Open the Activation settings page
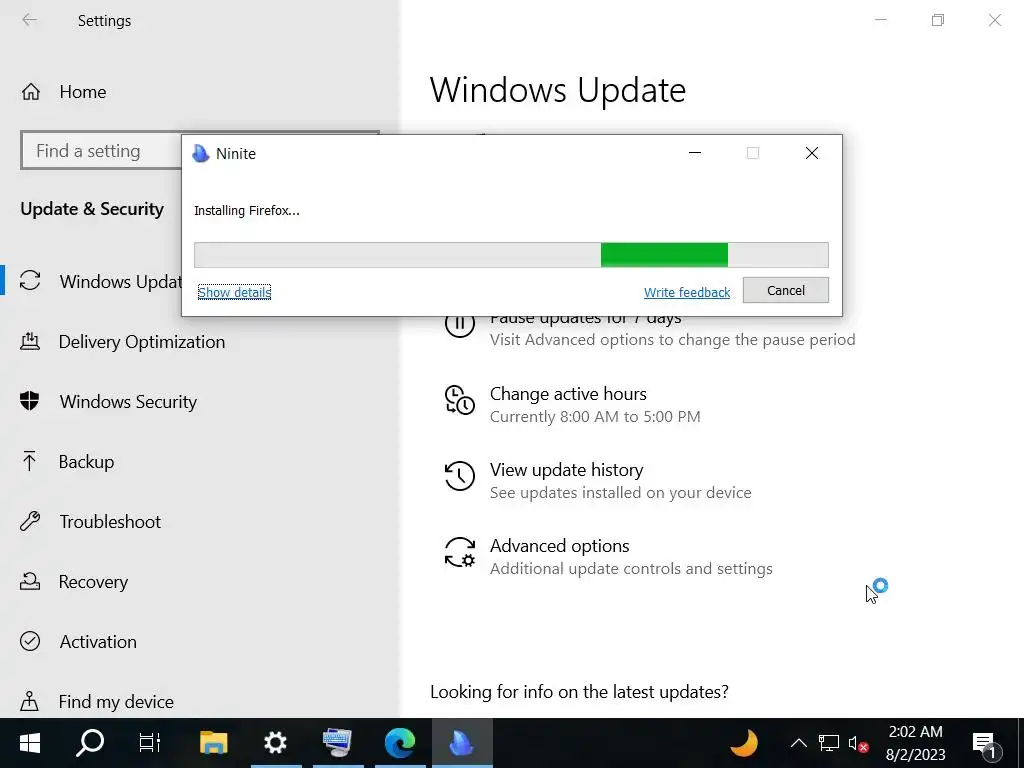 [x=78, y=642]
